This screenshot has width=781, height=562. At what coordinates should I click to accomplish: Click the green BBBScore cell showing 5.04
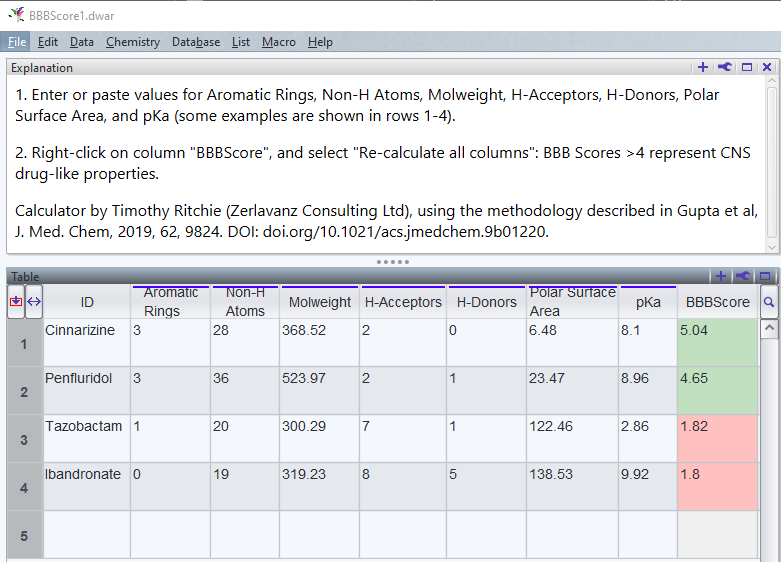click(717, 343)
